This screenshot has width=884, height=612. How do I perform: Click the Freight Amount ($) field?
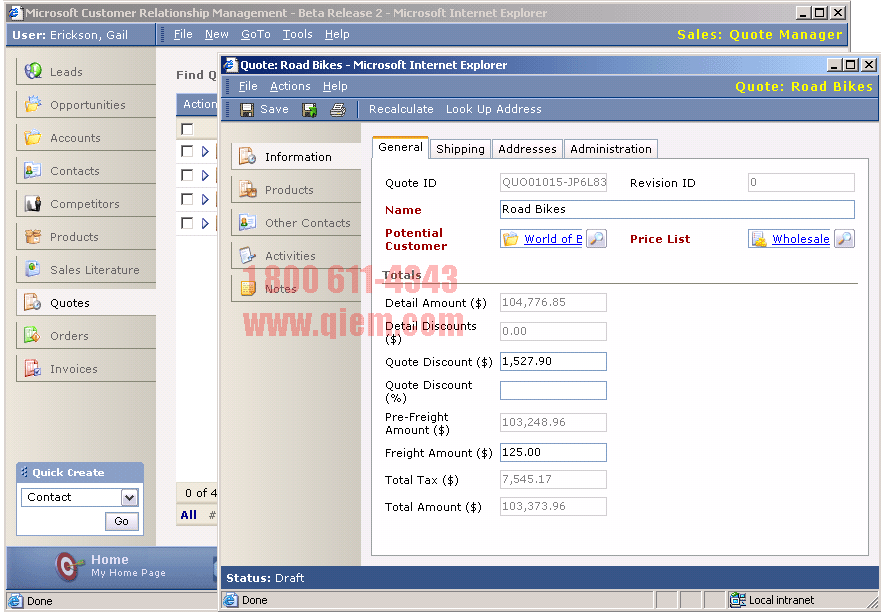(553, 453)
